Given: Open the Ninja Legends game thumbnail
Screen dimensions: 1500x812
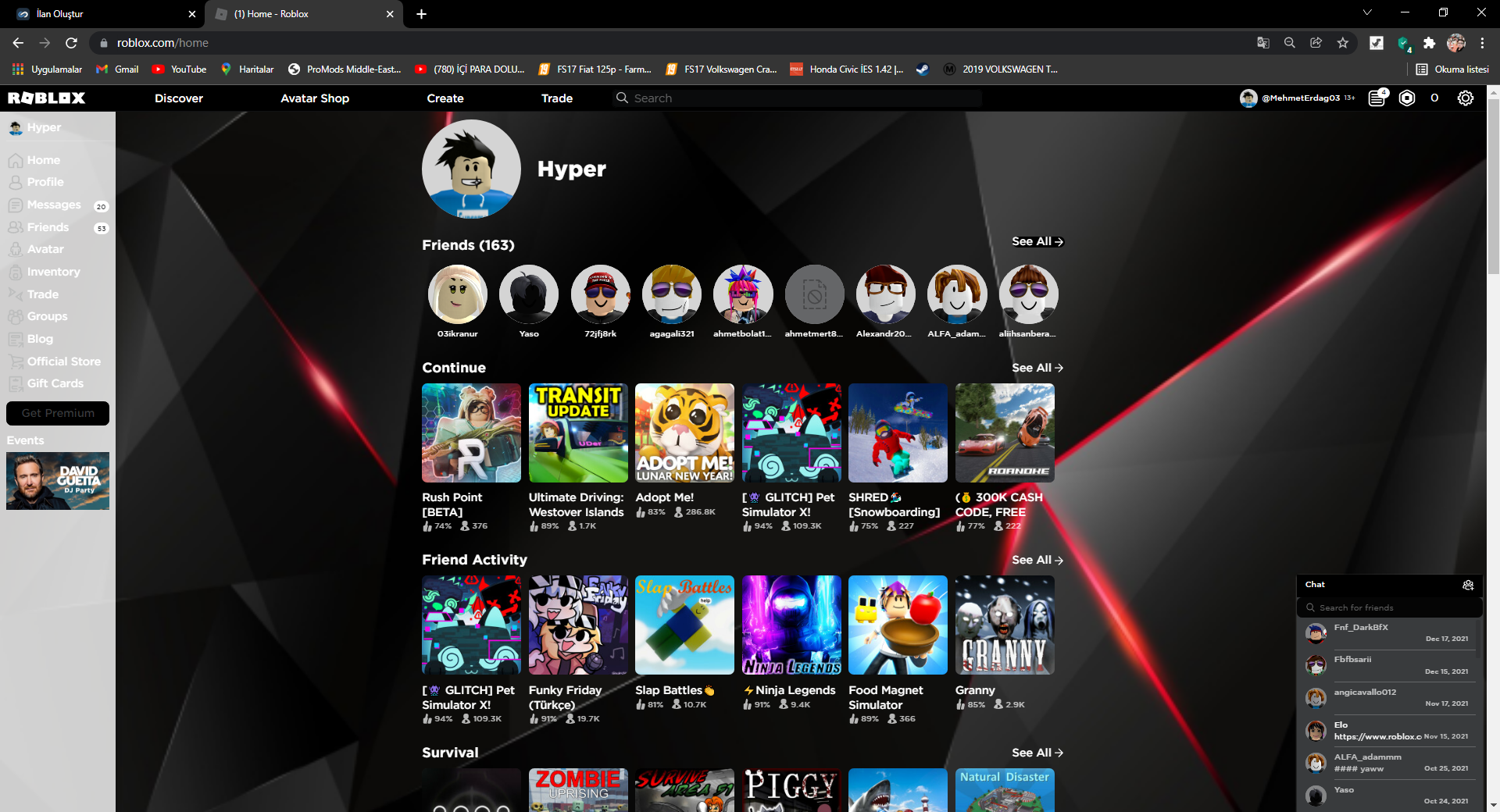Looking at the screenshot, I should coord(791,625).
